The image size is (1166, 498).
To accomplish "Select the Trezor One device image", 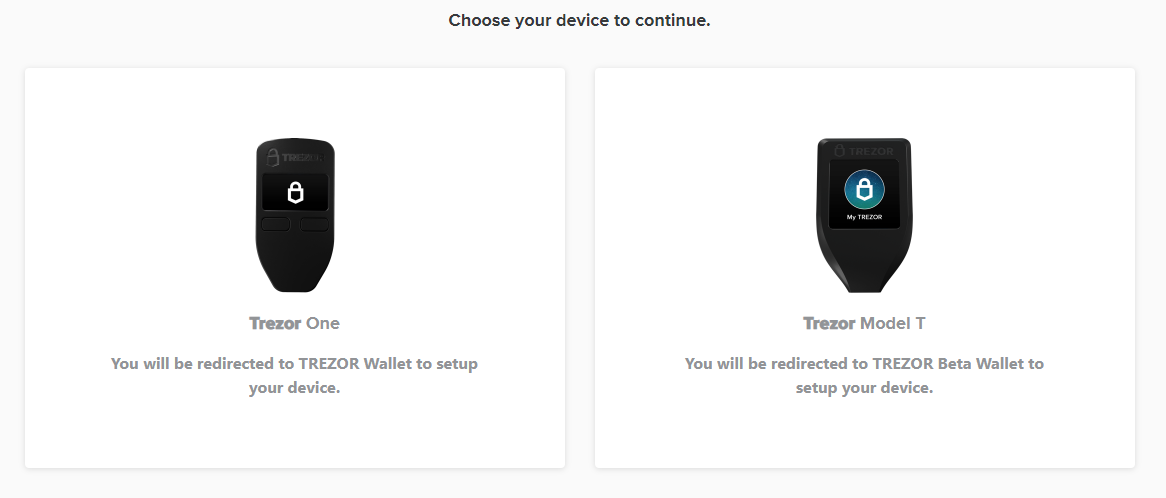I will coord(294,215).
